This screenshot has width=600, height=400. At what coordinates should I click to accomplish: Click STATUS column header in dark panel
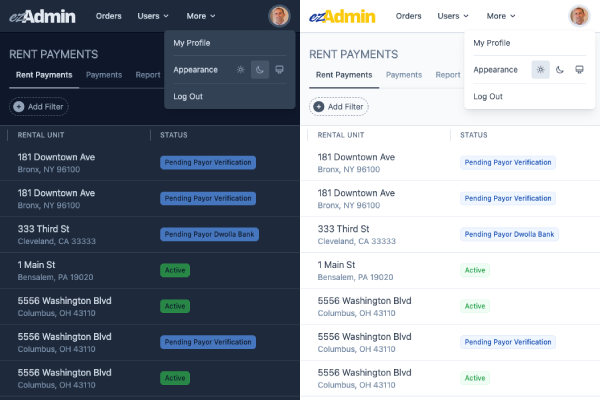(x=174, y=135)
